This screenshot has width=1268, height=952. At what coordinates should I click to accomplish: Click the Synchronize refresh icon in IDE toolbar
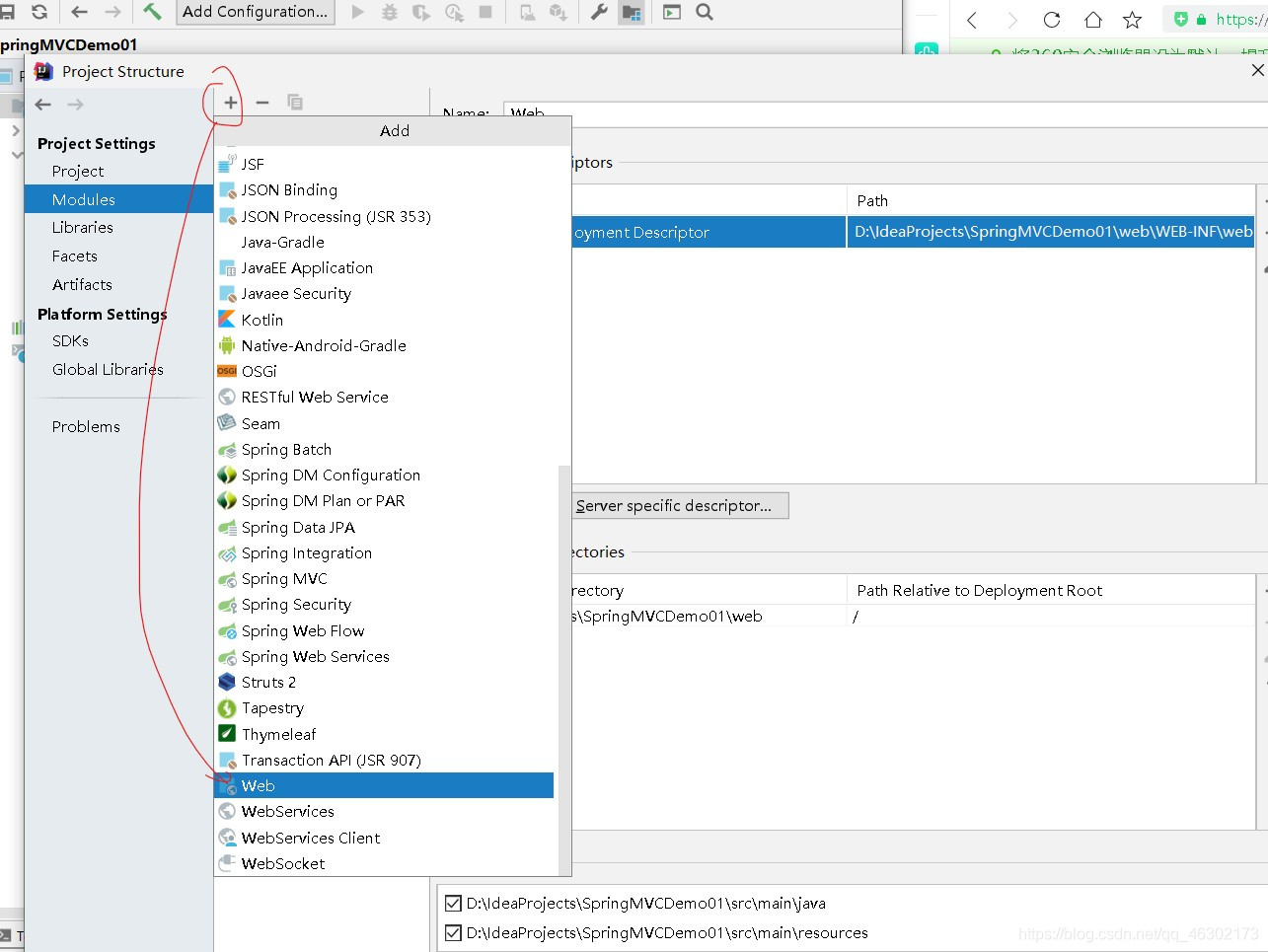pyautogui.click(x=39, y=12)
